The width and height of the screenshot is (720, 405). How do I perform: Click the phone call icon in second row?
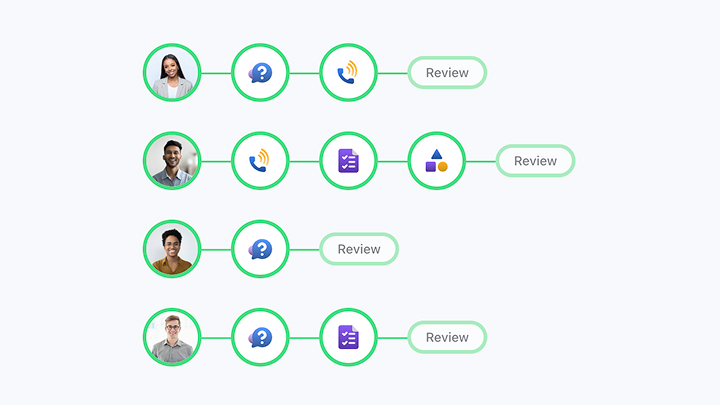pyautogui.click(x=260, y=161)
